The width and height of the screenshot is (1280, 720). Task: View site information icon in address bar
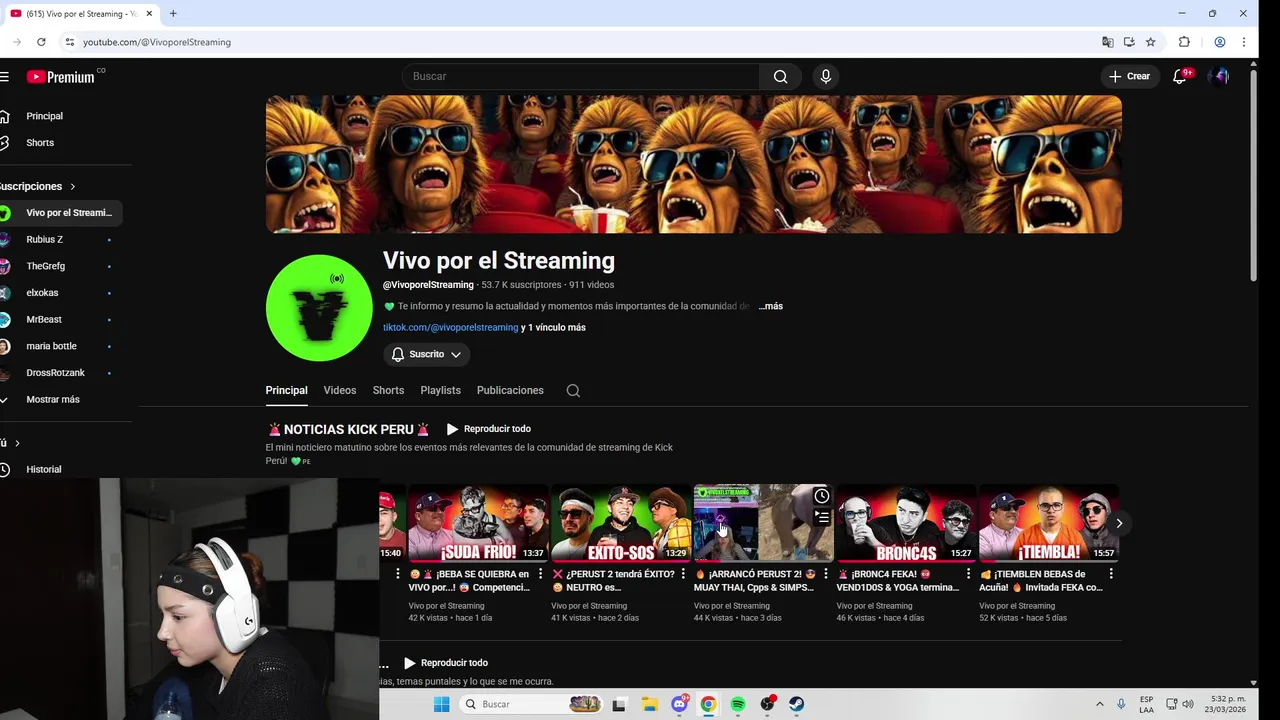(69, 42)
